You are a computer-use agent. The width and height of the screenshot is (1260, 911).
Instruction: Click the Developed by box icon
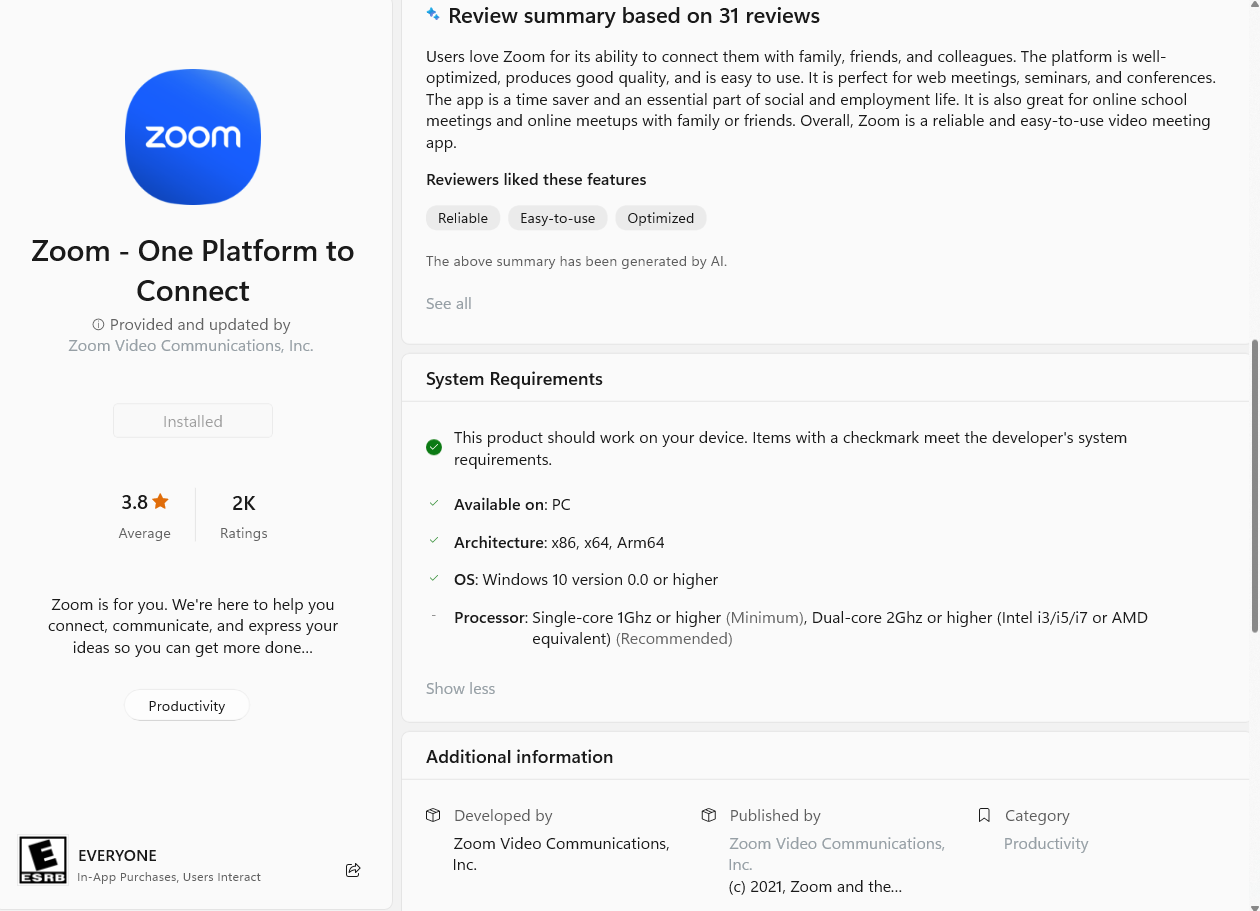pos(433,815)
